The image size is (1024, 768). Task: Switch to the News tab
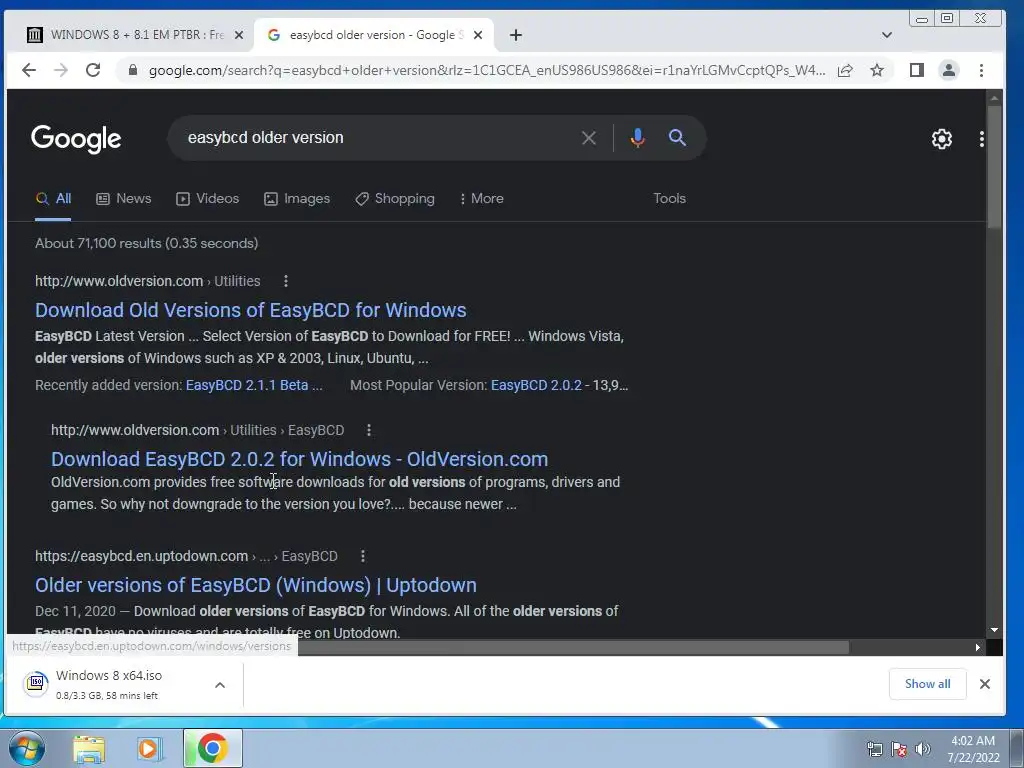pyautogui.click(x=123, y=199)
